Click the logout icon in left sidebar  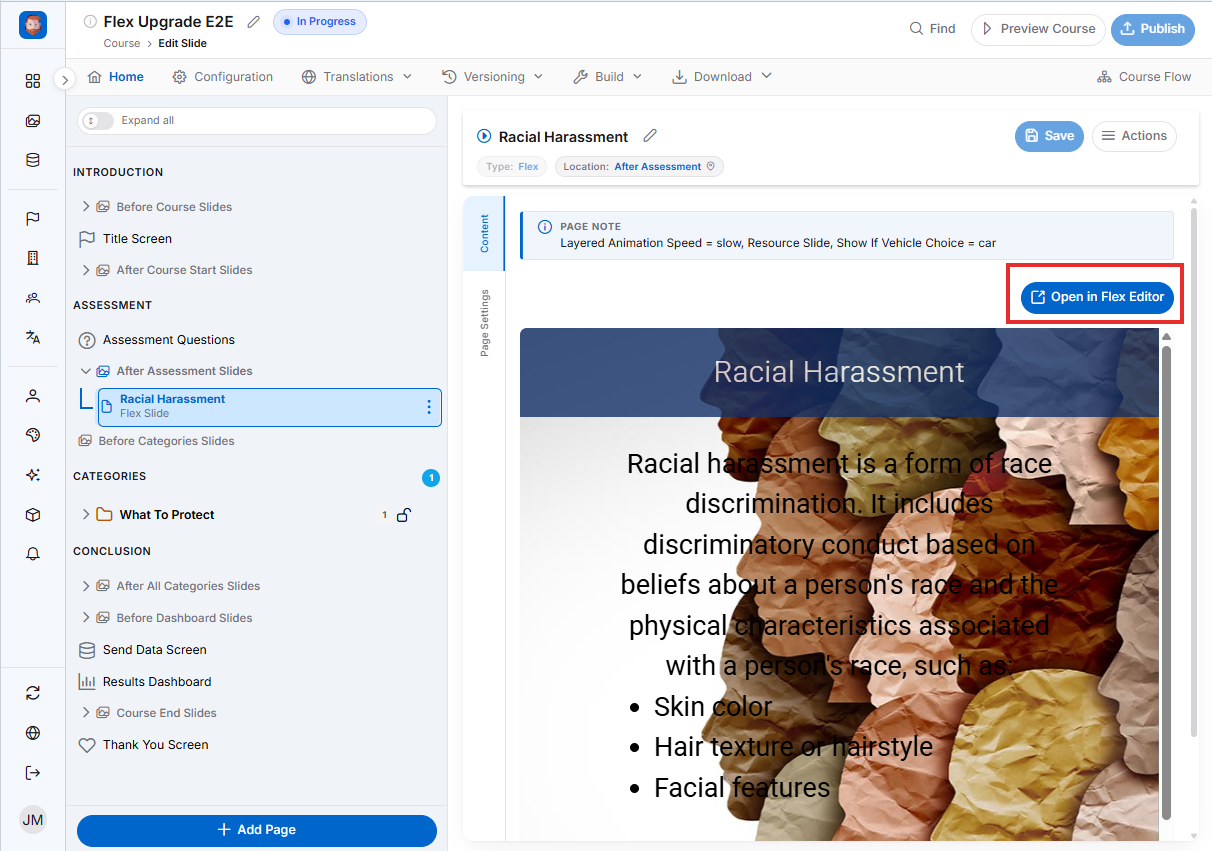[33, 772]
